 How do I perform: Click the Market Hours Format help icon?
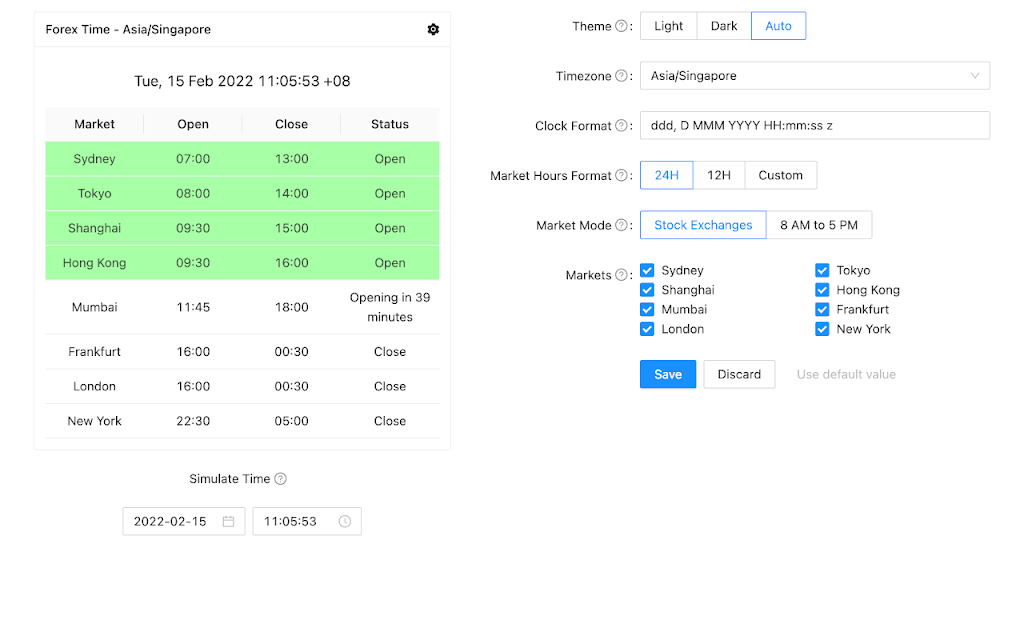(x=622, y=175)
